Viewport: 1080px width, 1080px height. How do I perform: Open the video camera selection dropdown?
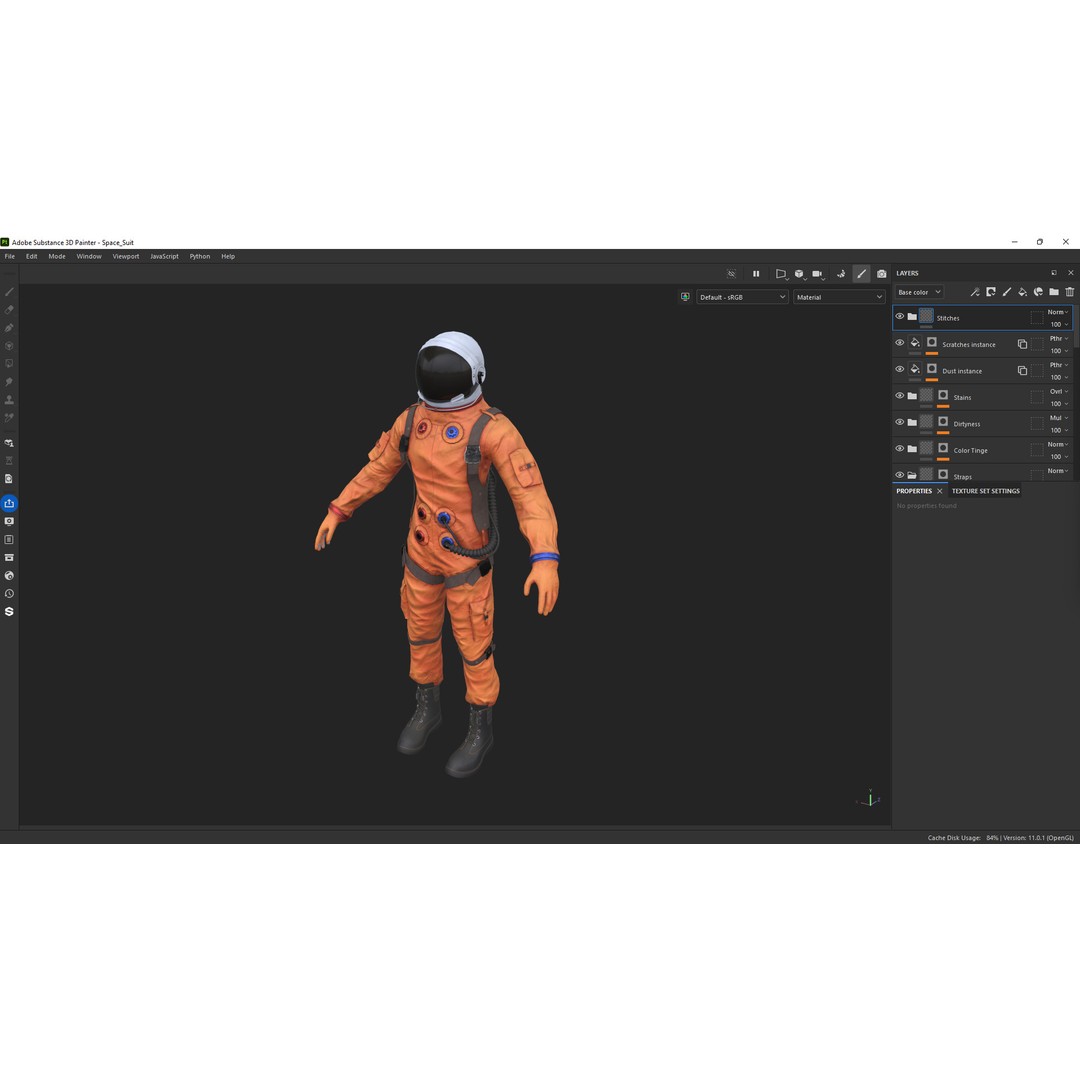coord(818,273)
